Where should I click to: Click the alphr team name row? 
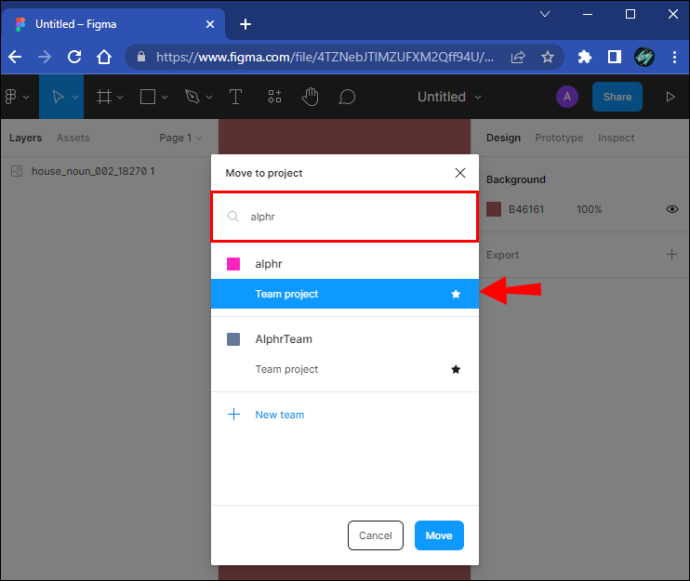click(345, 264)
